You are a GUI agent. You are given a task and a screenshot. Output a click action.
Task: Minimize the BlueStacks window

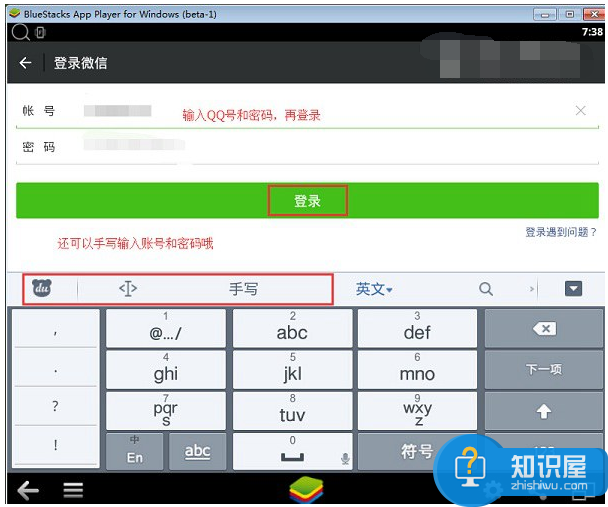pyautogui.click(x=545, y=15)
